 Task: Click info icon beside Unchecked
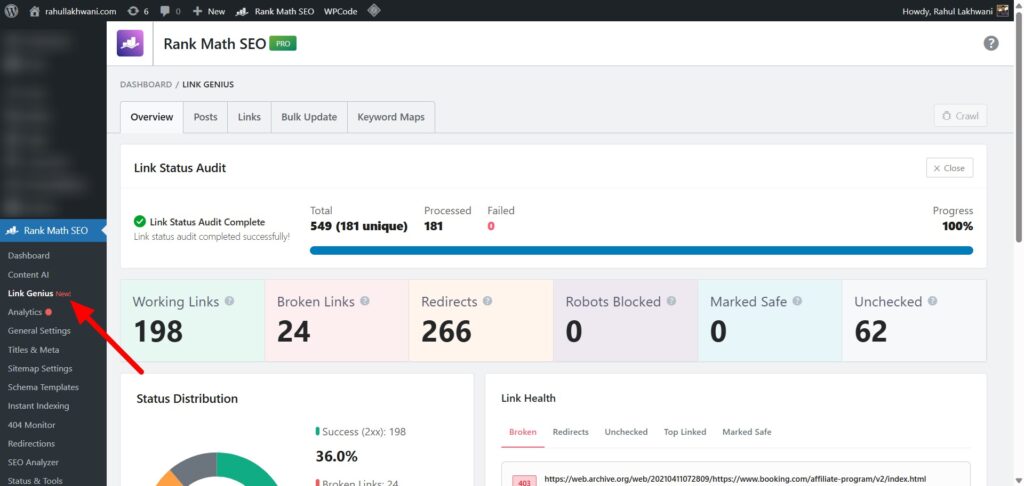[932, 301]
